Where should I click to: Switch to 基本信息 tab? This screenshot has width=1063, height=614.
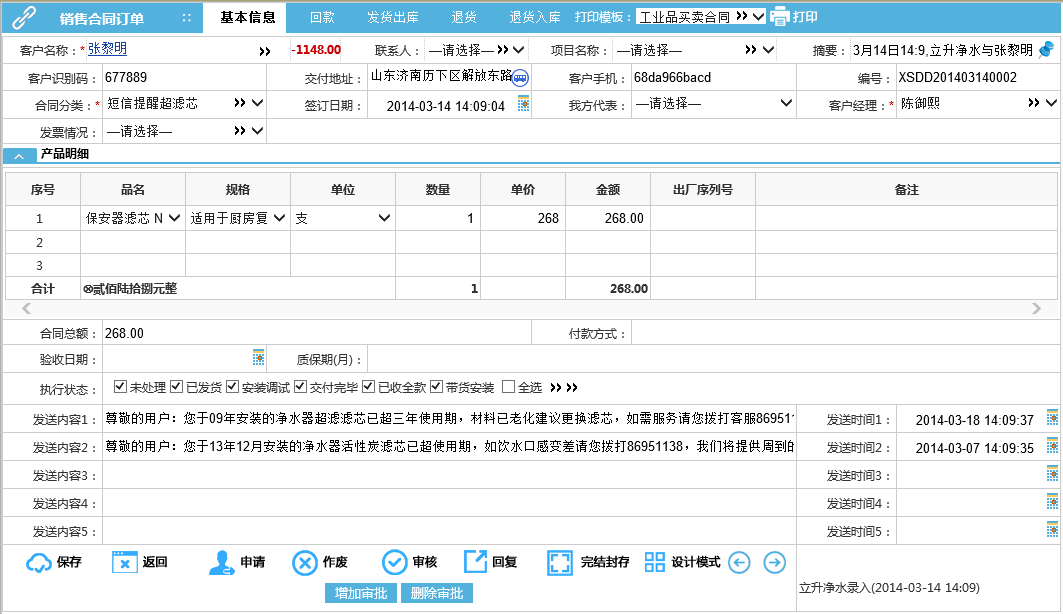(x=247, y=17)
